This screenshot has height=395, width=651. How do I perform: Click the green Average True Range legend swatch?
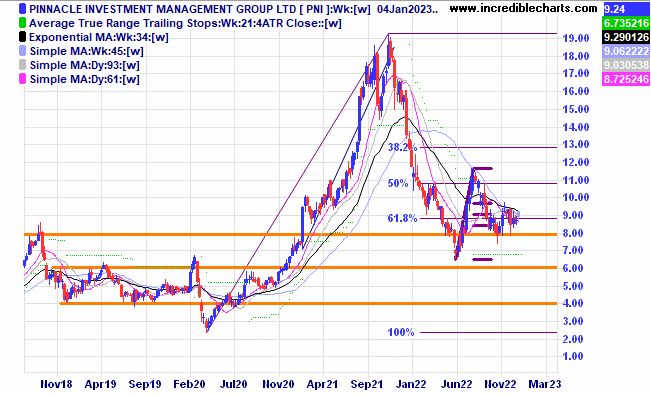point(22,23)
